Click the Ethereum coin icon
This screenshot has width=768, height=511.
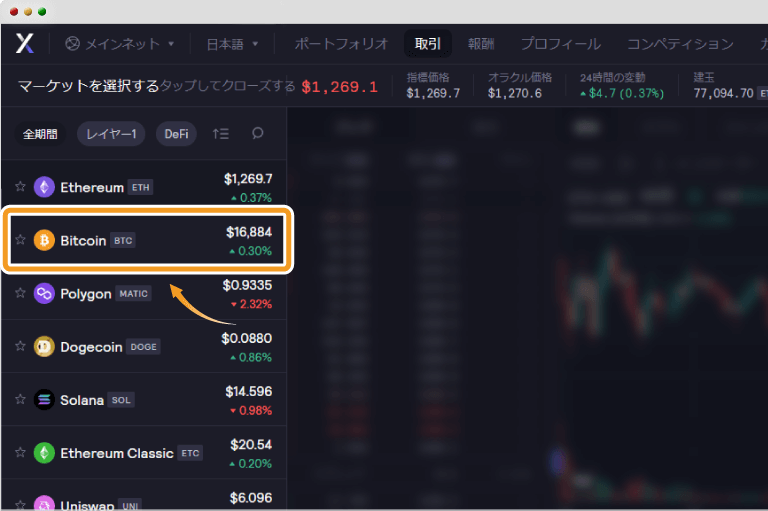coord(44,187)
